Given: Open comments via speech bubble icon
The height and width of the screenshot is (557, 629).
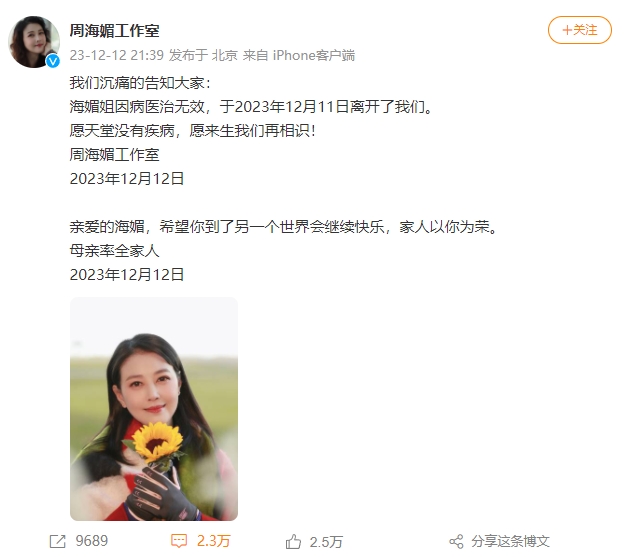Looking at the screenshot, I should [x=179, y=541].
